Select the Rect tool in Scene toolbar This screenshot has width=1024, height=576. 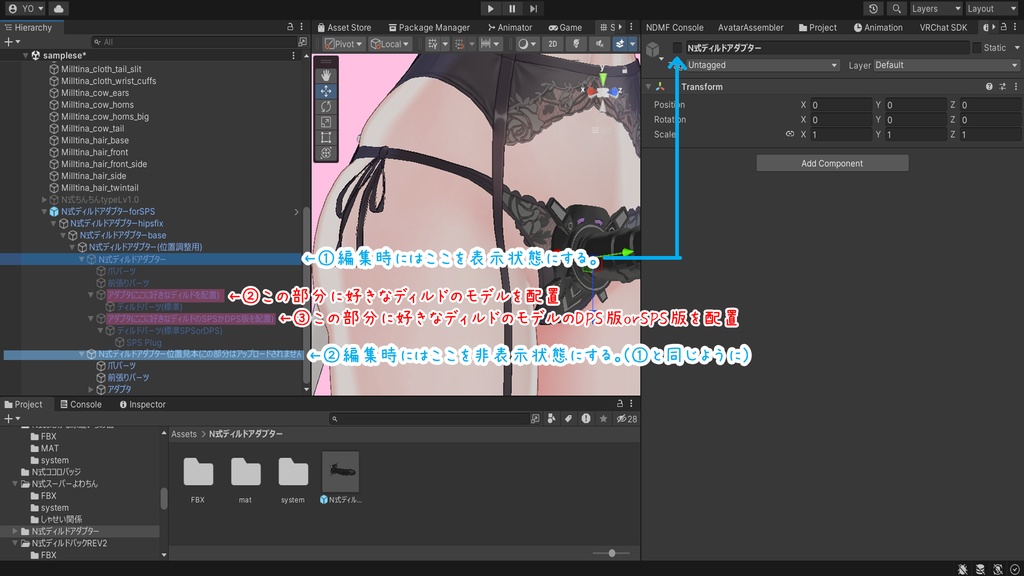326,138
